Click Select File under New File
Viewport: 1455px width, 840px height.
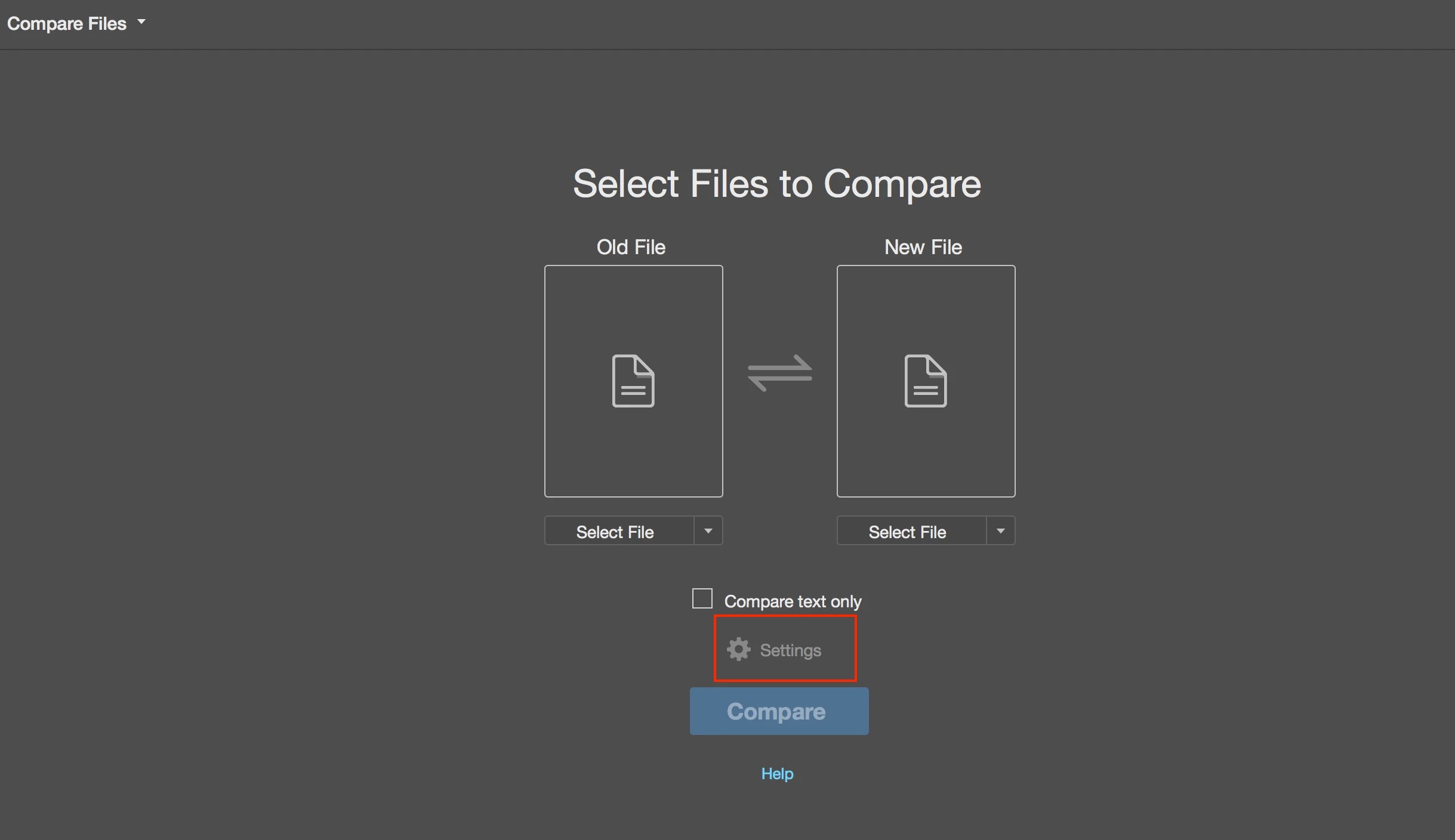pos(911,530)
